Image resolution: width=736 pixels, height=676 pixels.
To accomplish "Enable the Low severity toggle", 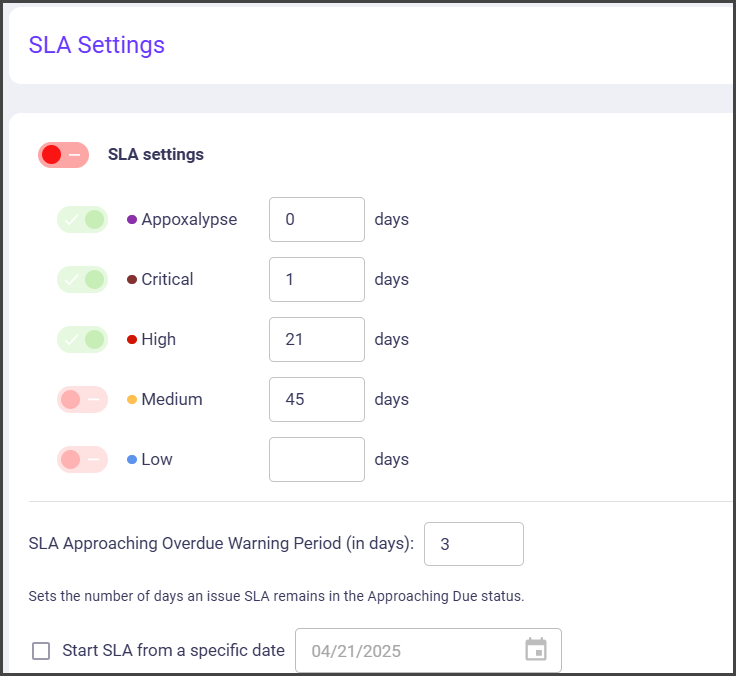I will coord(82,460).
